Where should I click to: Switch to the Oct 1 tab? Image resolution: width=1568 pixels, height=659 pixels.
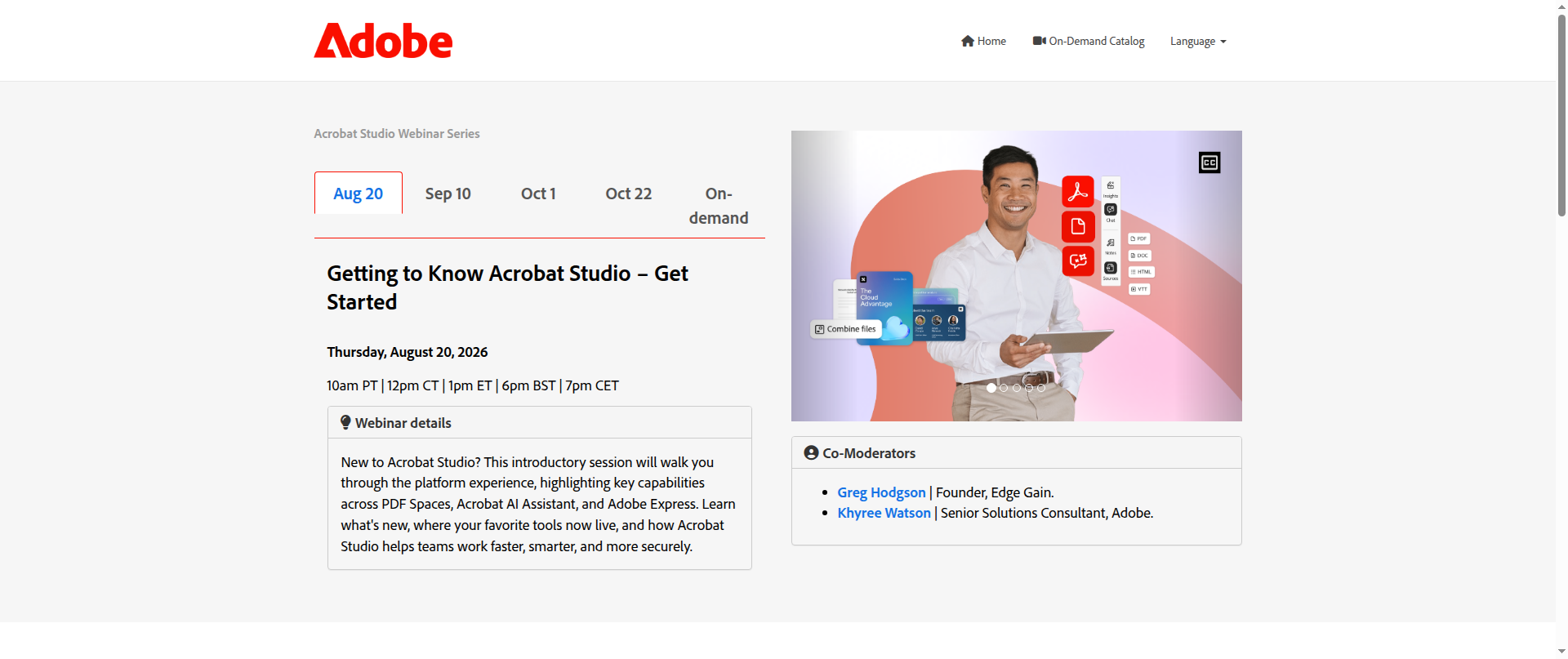click(538, 194)
